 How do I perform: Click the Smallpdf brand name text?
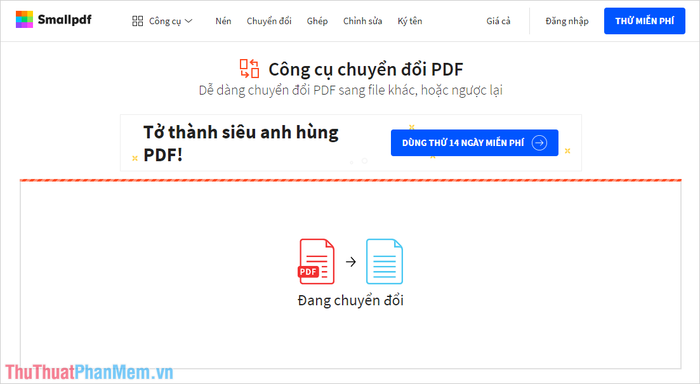click(64, 20)
